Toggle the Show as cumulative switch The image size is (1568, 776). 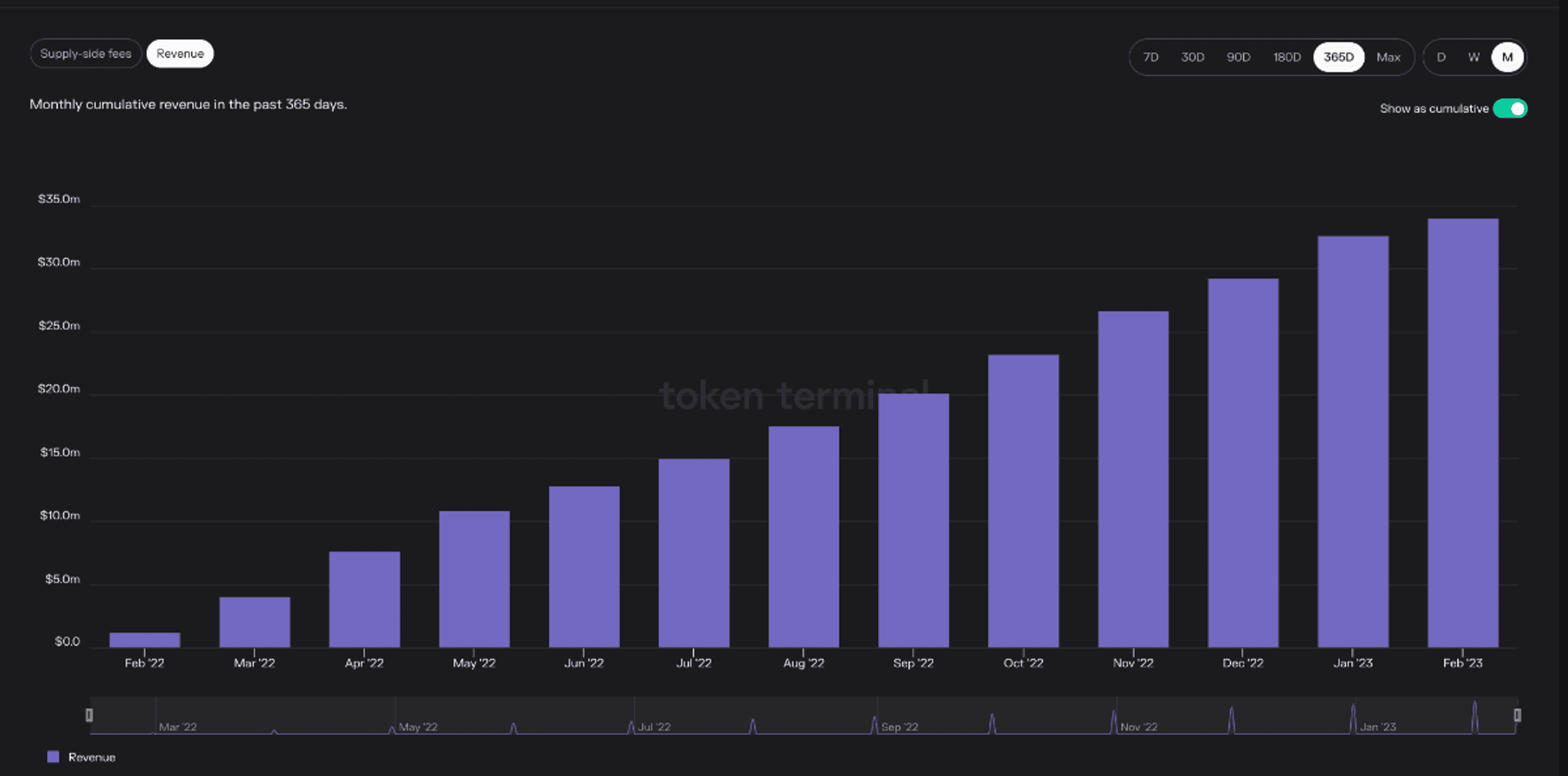[x=1510, y=108]
